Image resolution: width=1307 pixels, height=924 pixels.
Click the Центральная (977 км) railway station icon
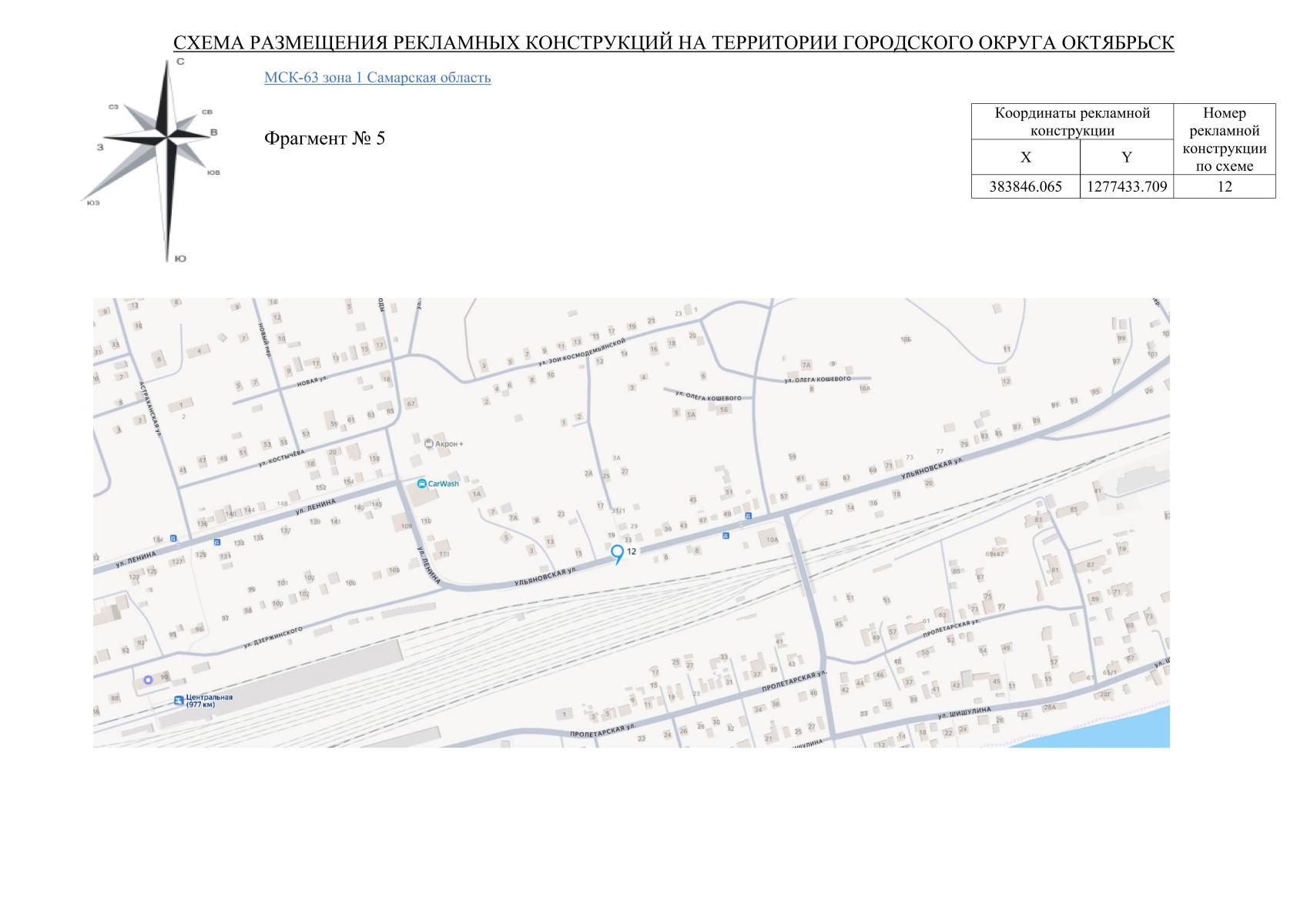tap(179, 701)
